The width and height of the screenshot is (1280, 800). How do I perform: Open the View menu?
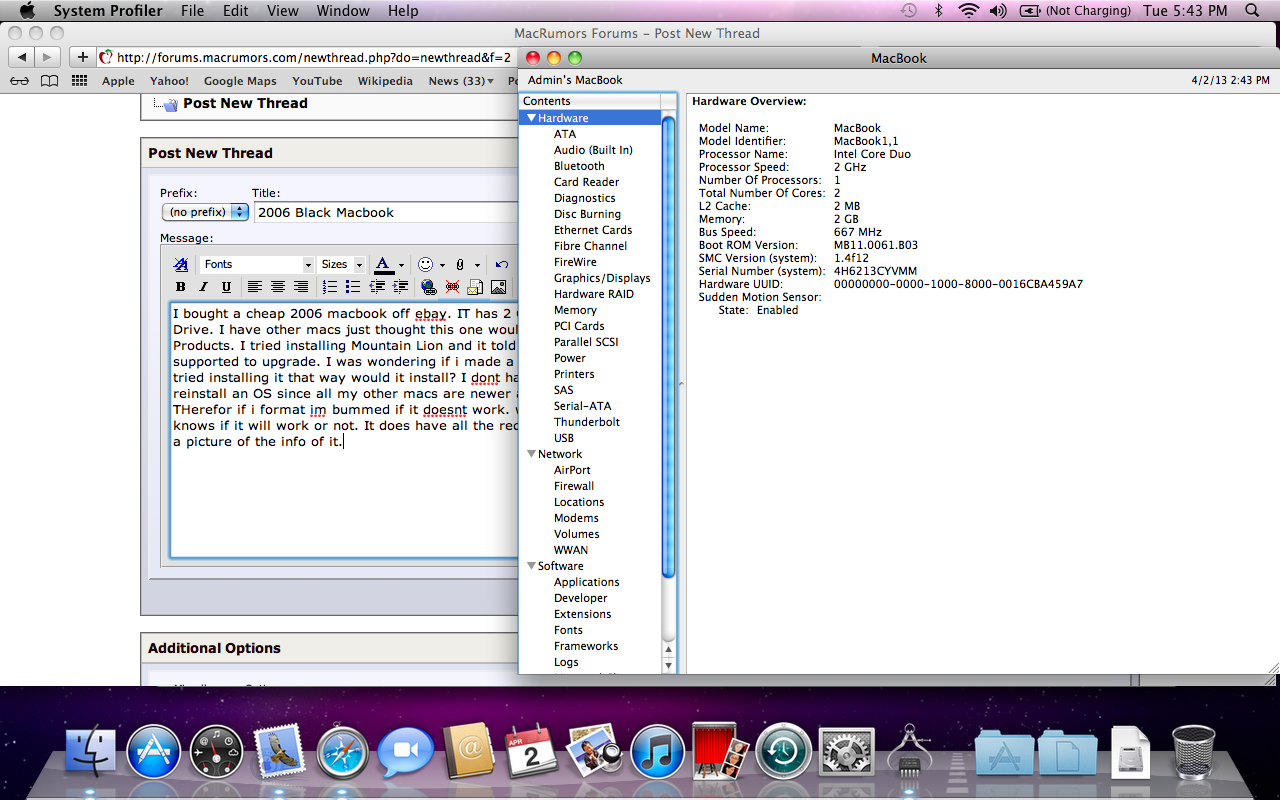pos(283,11)
